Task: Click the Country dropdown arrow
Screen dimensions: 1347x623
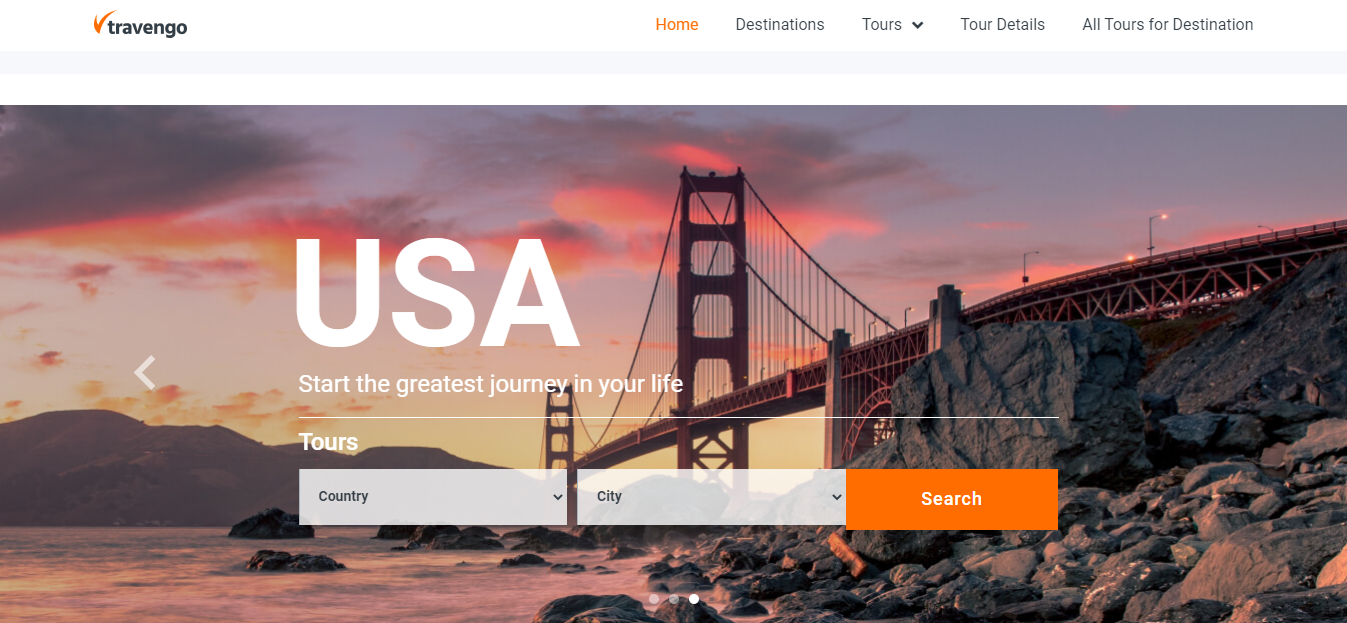Action: 558,497
